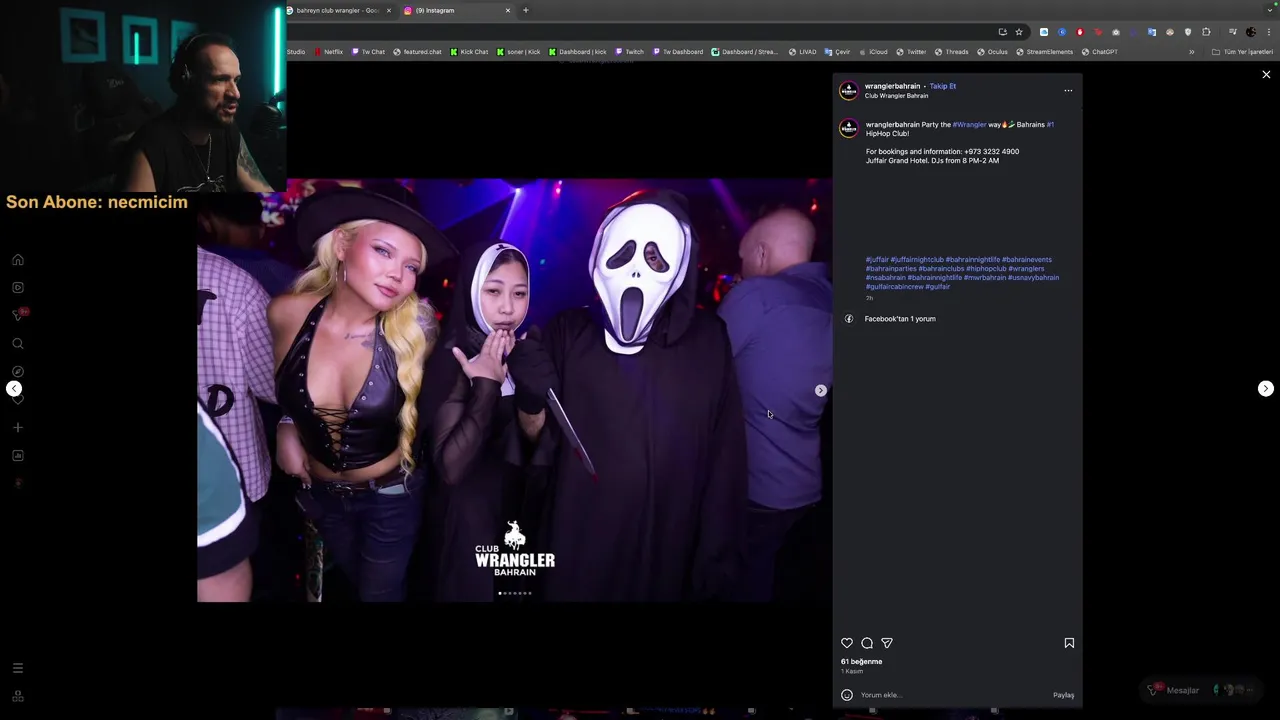Click the #usnavybahrain hashtag

coord(1033,278)
